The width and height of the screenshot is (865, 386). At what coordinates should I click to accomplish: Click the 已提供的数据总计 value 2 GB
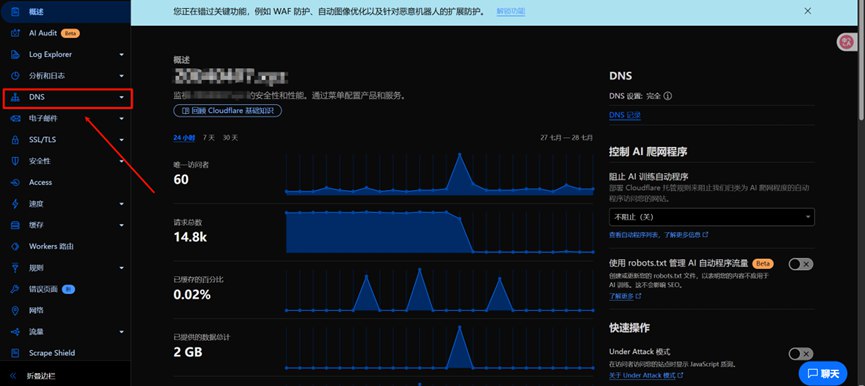click(188, 353)
